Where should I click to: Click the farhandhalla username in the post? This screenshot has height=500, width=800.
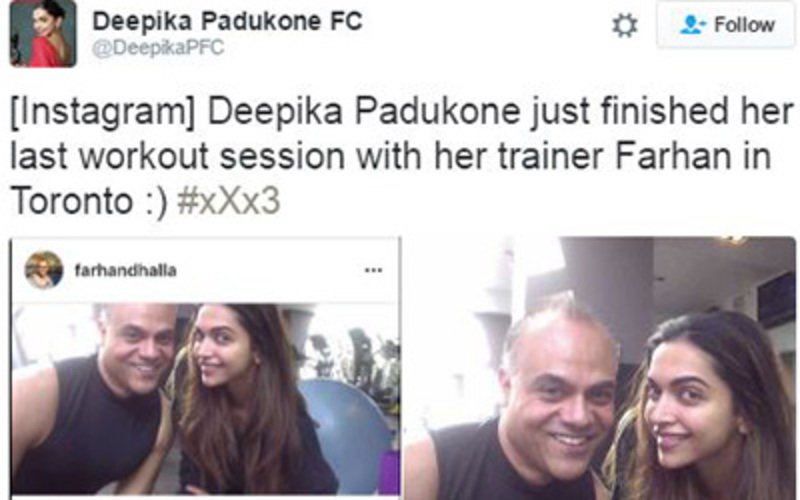tap(126, 270)
